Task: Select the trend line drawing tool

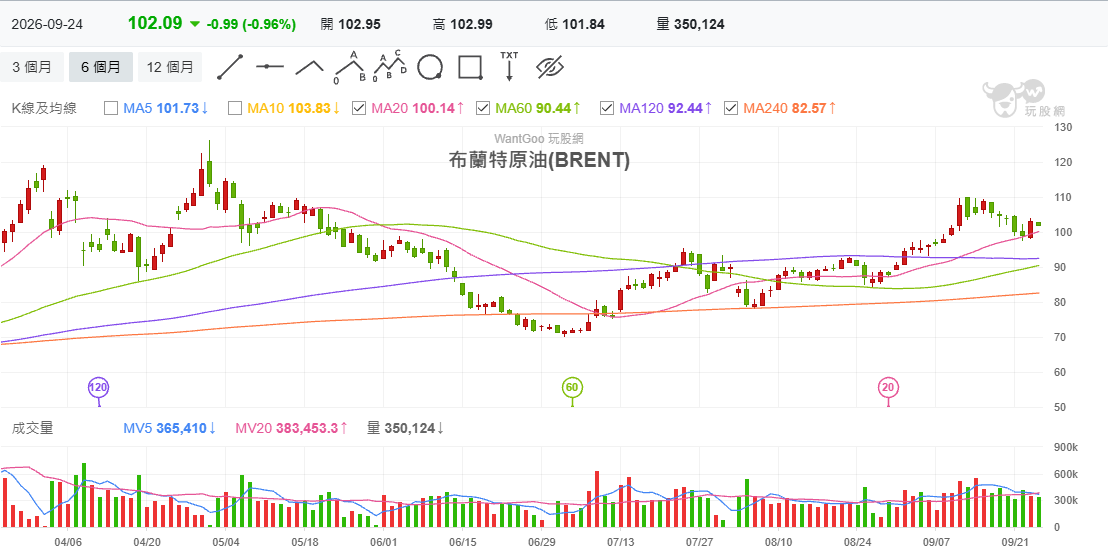Action: coord(230,67)
